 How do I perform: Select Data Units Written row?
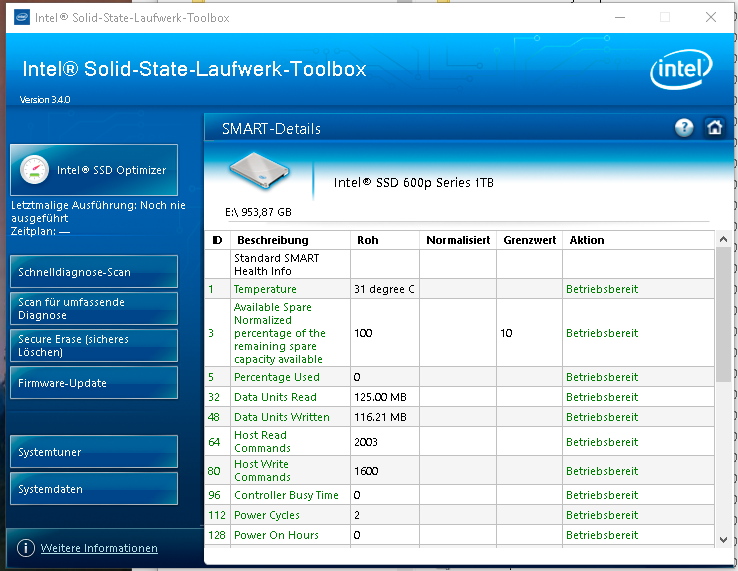pos(459,417)
